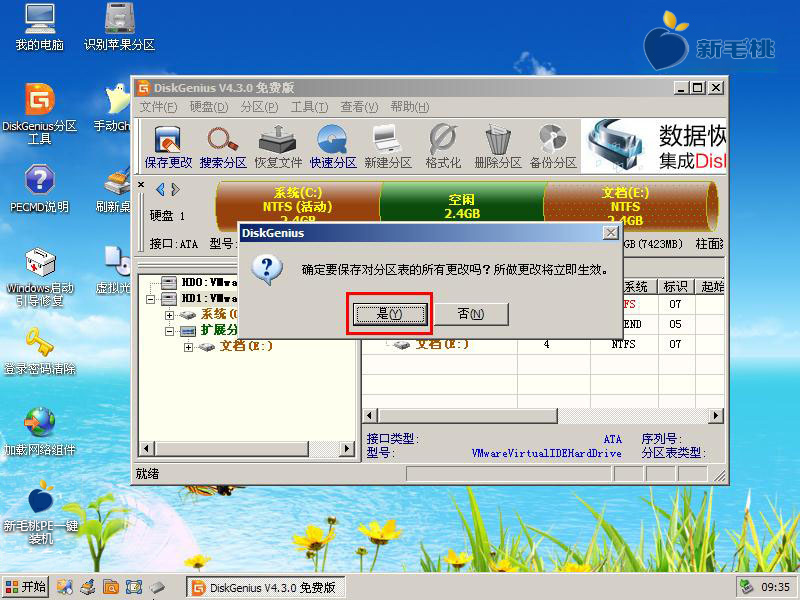Click the gray drive quick launch icon

click(x=157, y=587)
